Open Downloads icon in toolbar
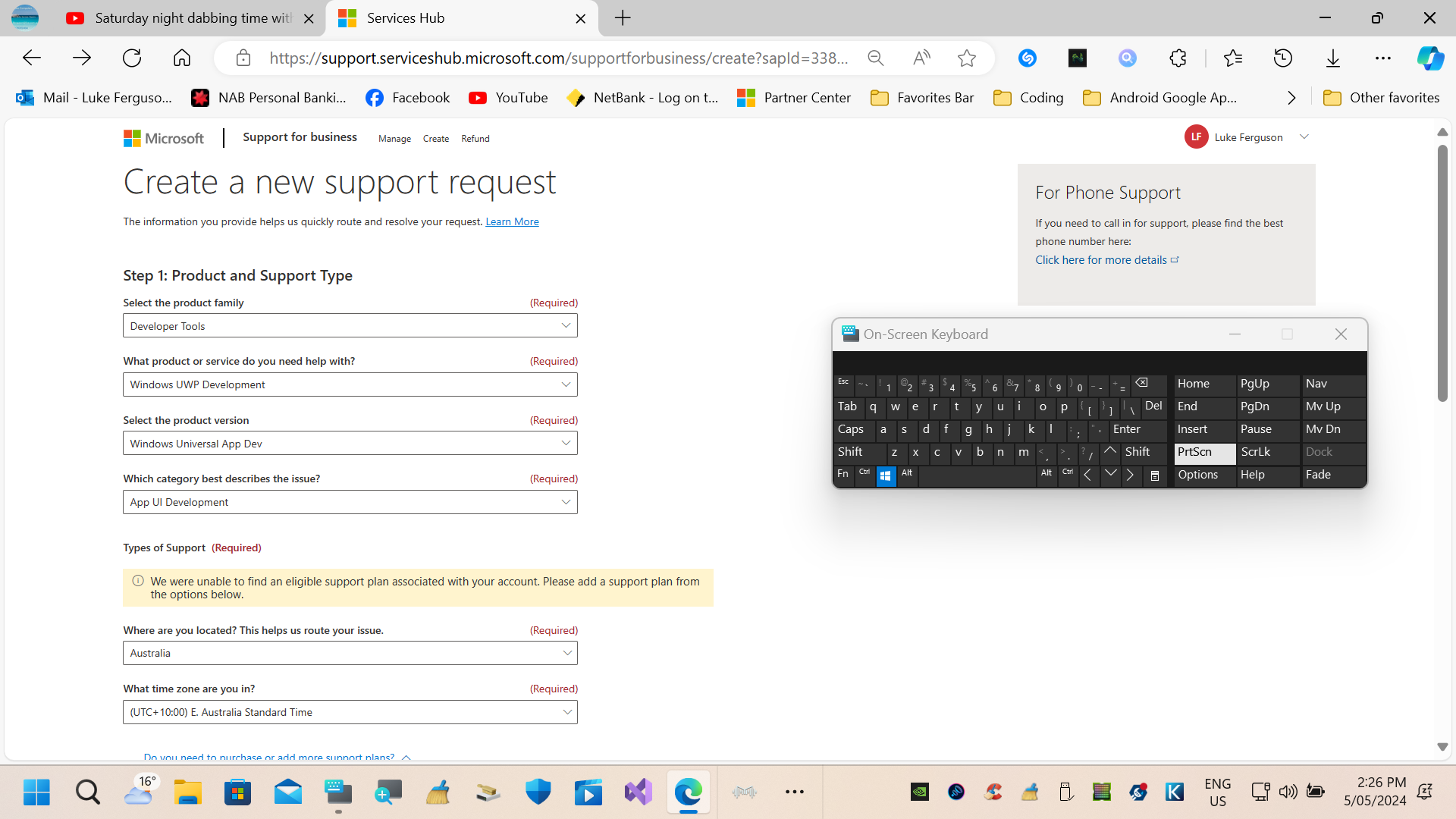The image size is (1456, 819). tap(1333, 58)
